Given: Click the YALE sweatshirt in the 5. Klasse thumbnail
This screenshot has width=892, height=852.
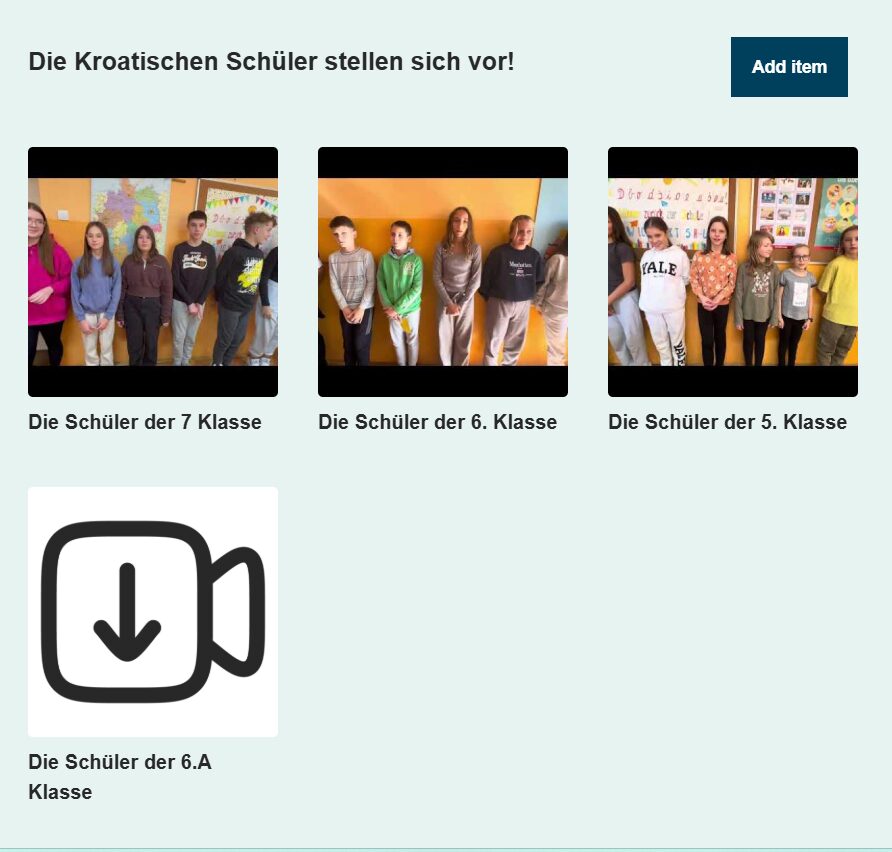Looking at the screenshot, I should pos(663,279).
